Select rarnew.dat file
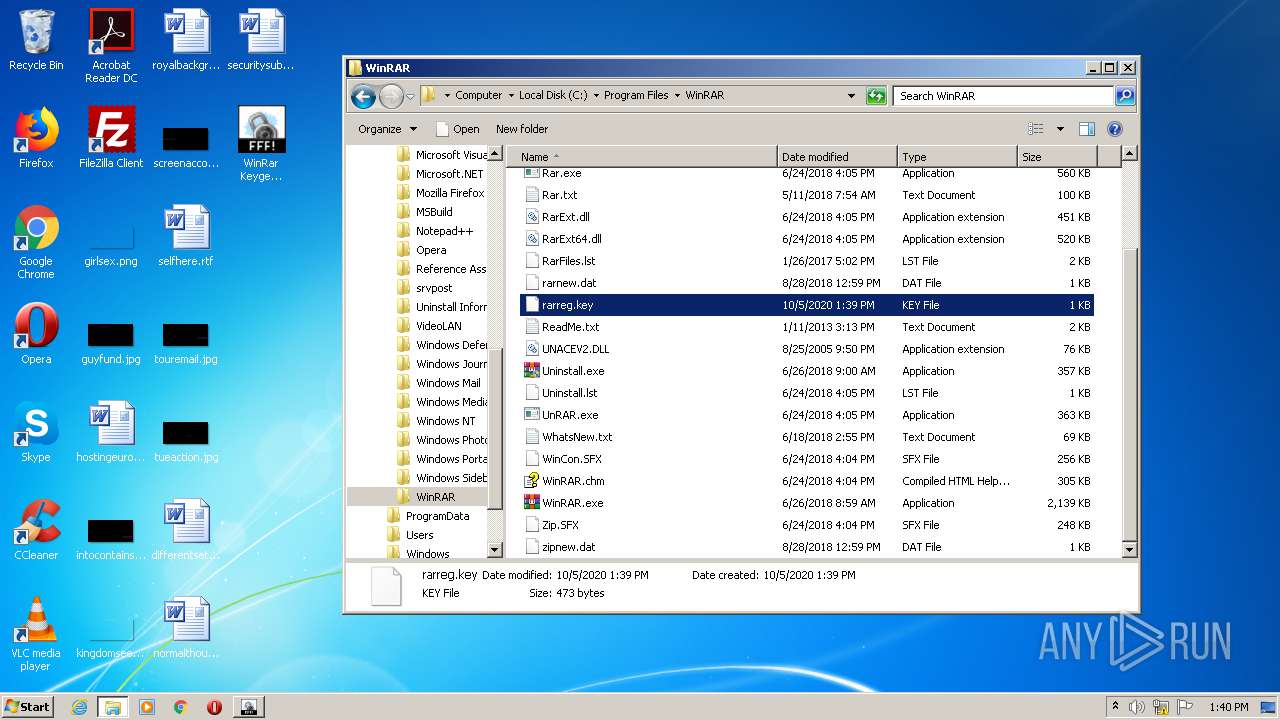Screen dimensions: 1280x720 tap(568, 283)
